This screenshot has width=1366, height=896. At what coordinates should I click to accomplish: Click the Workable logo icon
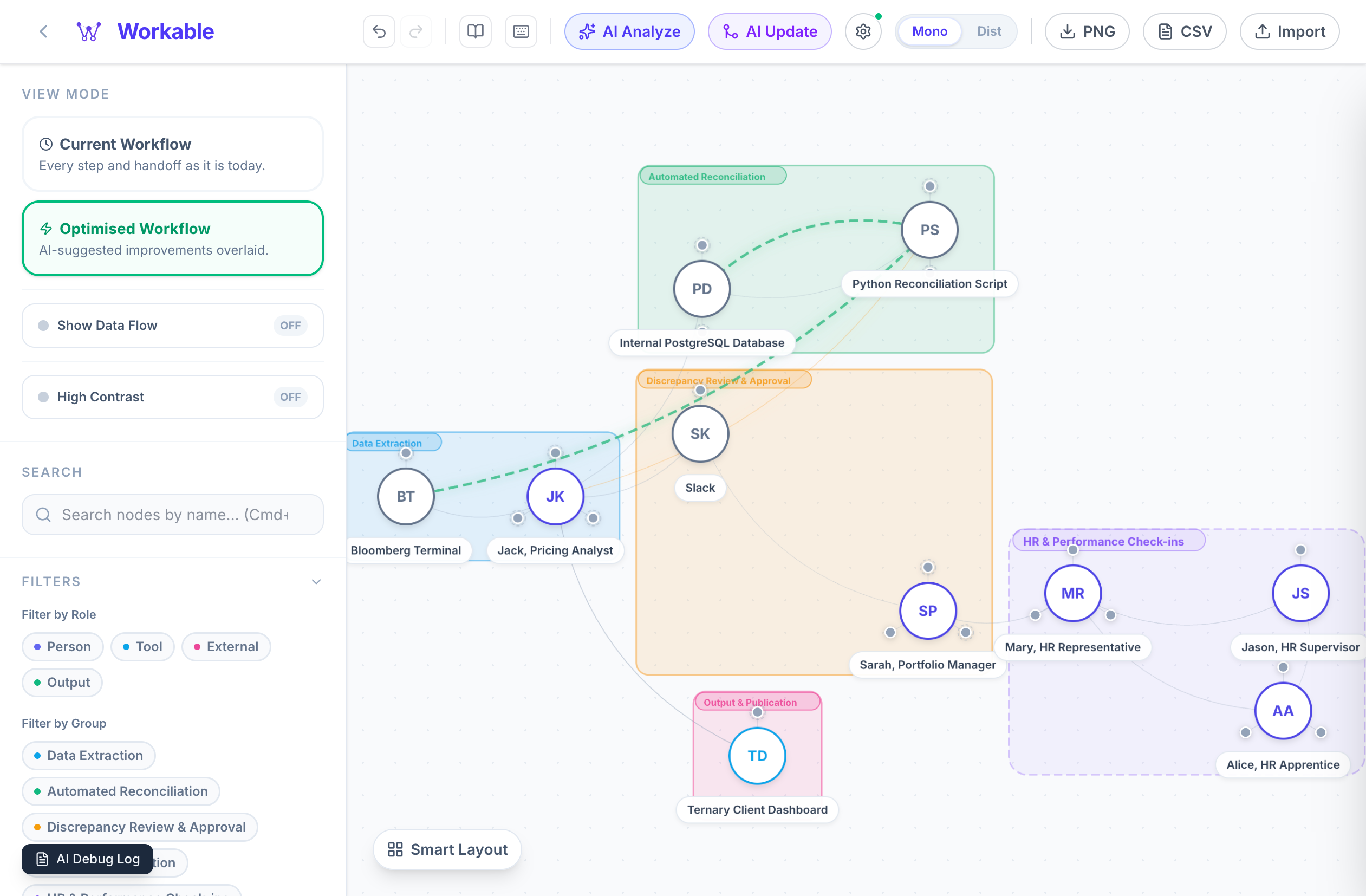click(89, 31)
